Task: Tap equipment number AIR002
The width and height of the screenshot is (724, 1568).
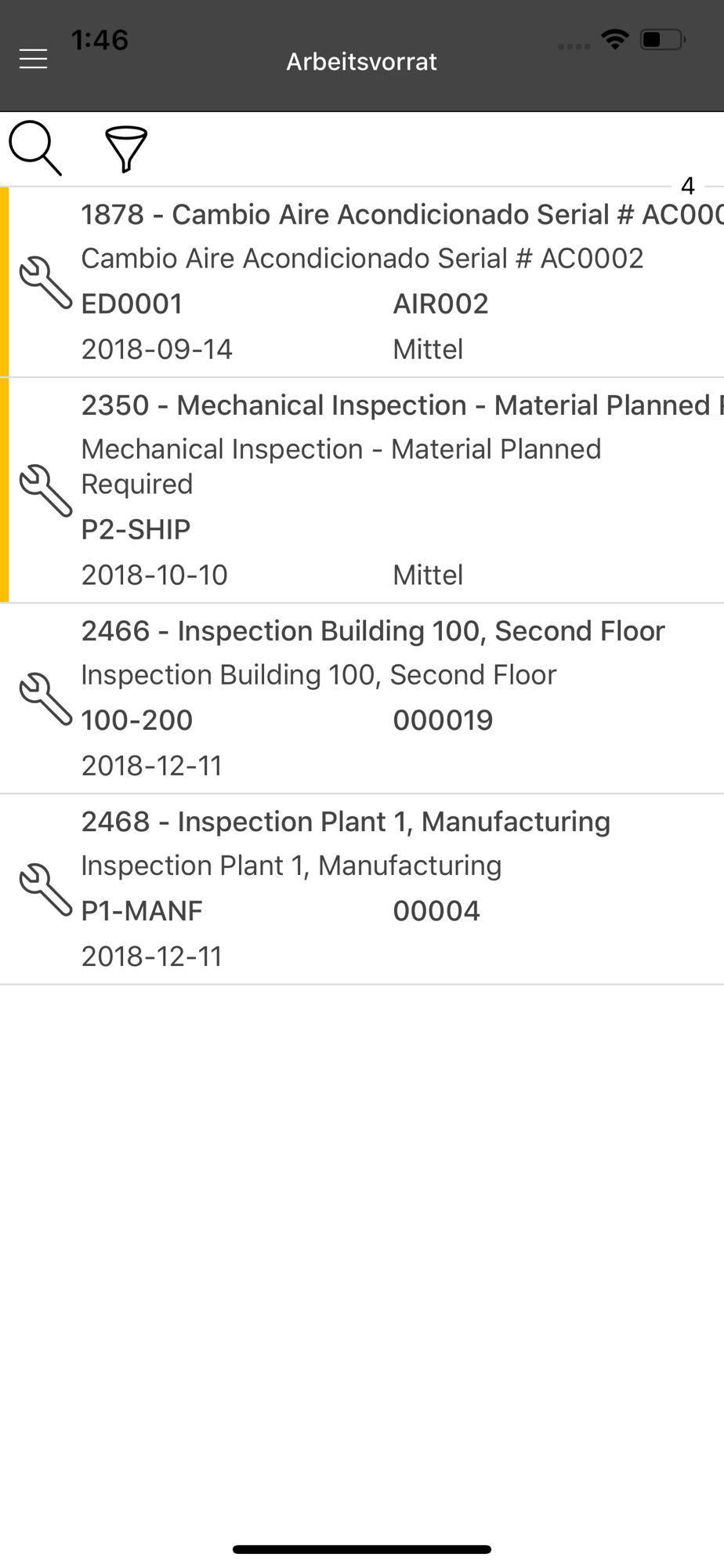Action: [440, 304]
